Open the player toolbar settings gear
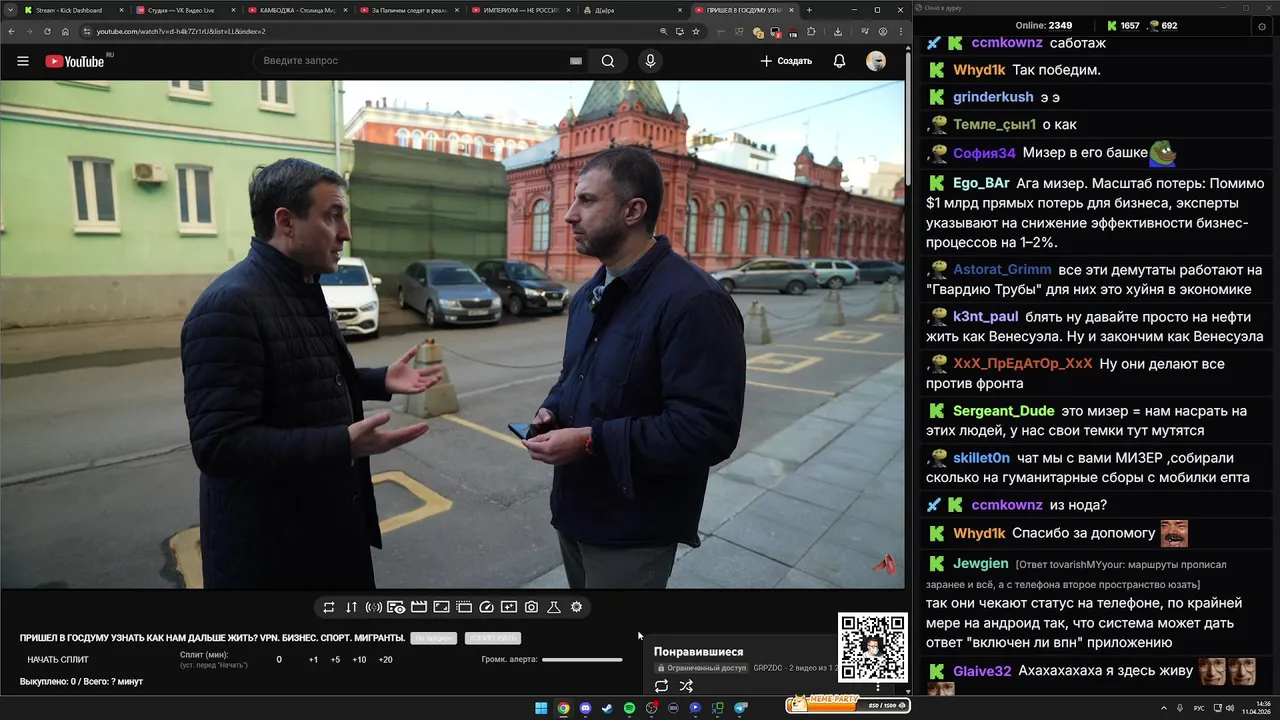 [x=576, y=607]
